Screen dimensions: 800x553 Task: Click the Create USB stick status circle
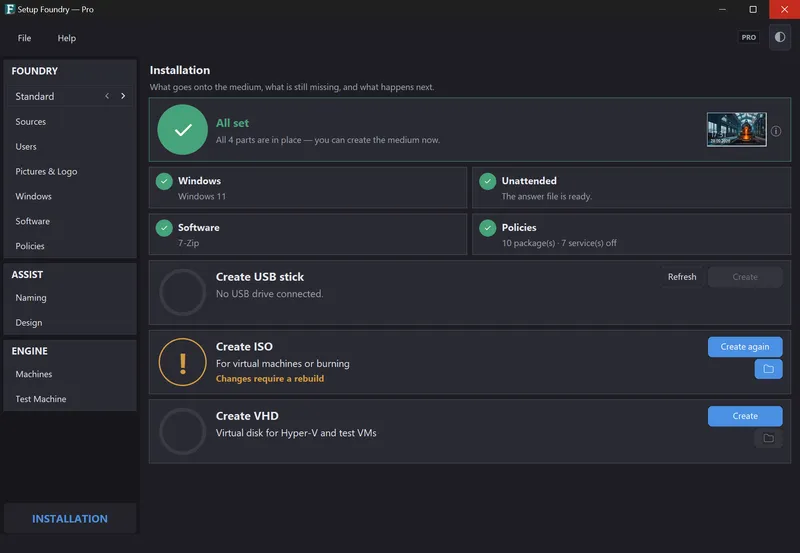coord(183,292)
